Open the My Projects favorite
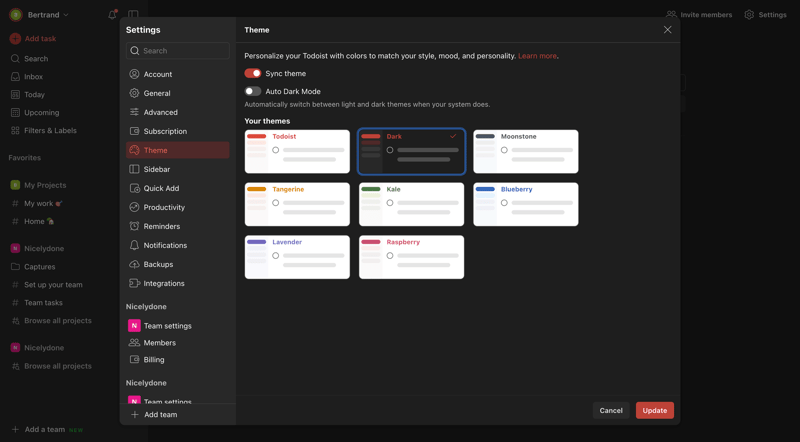Image resolution: width=800 pixels, height=442 pixels. [x=45, y=185]
